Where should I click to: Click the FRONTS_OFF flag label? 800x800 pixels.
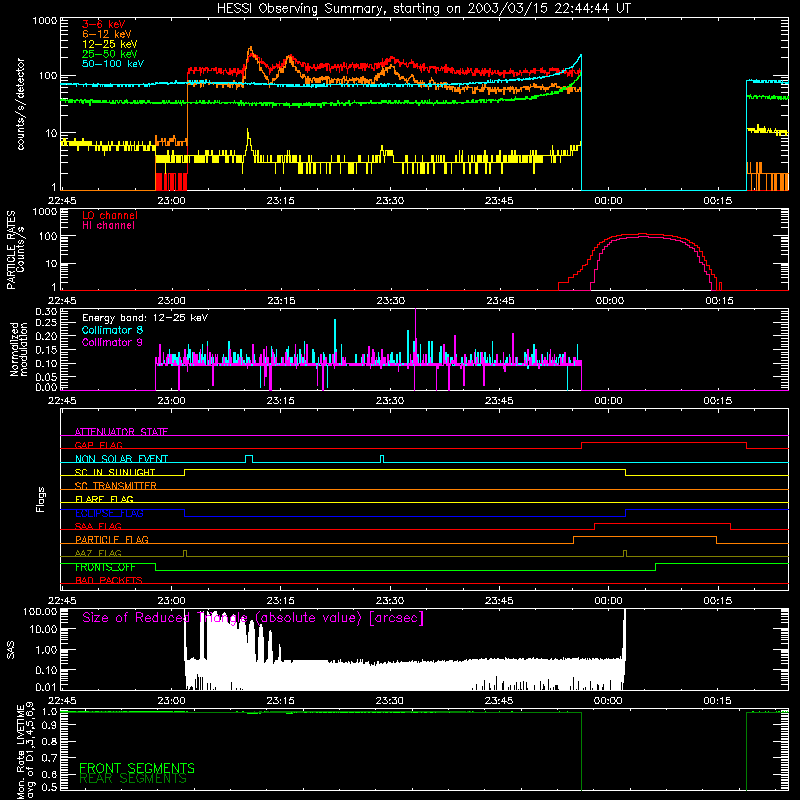105,567
